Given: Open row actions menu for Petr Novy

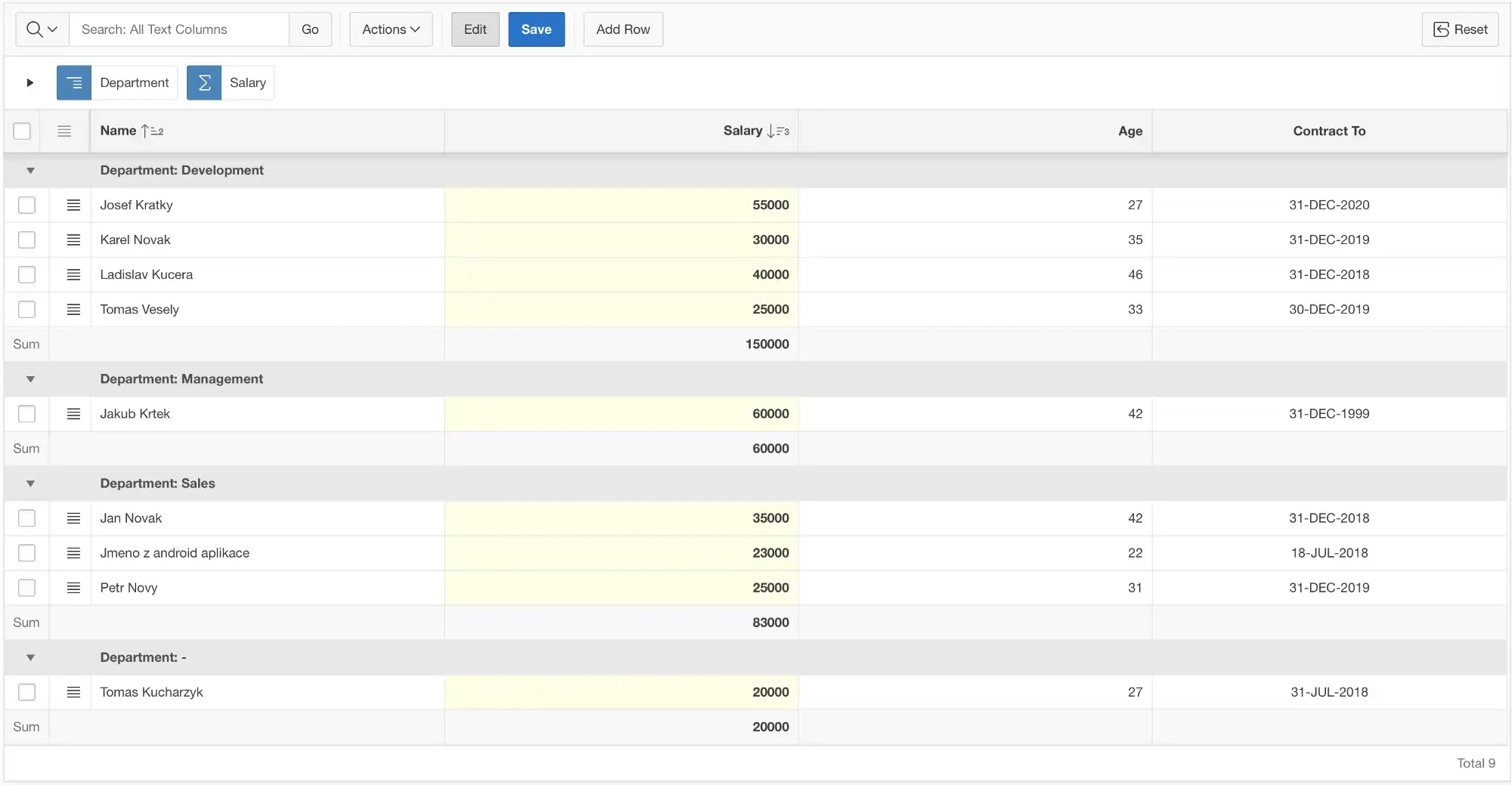Looking at the screenshot, I should (73, 588).
